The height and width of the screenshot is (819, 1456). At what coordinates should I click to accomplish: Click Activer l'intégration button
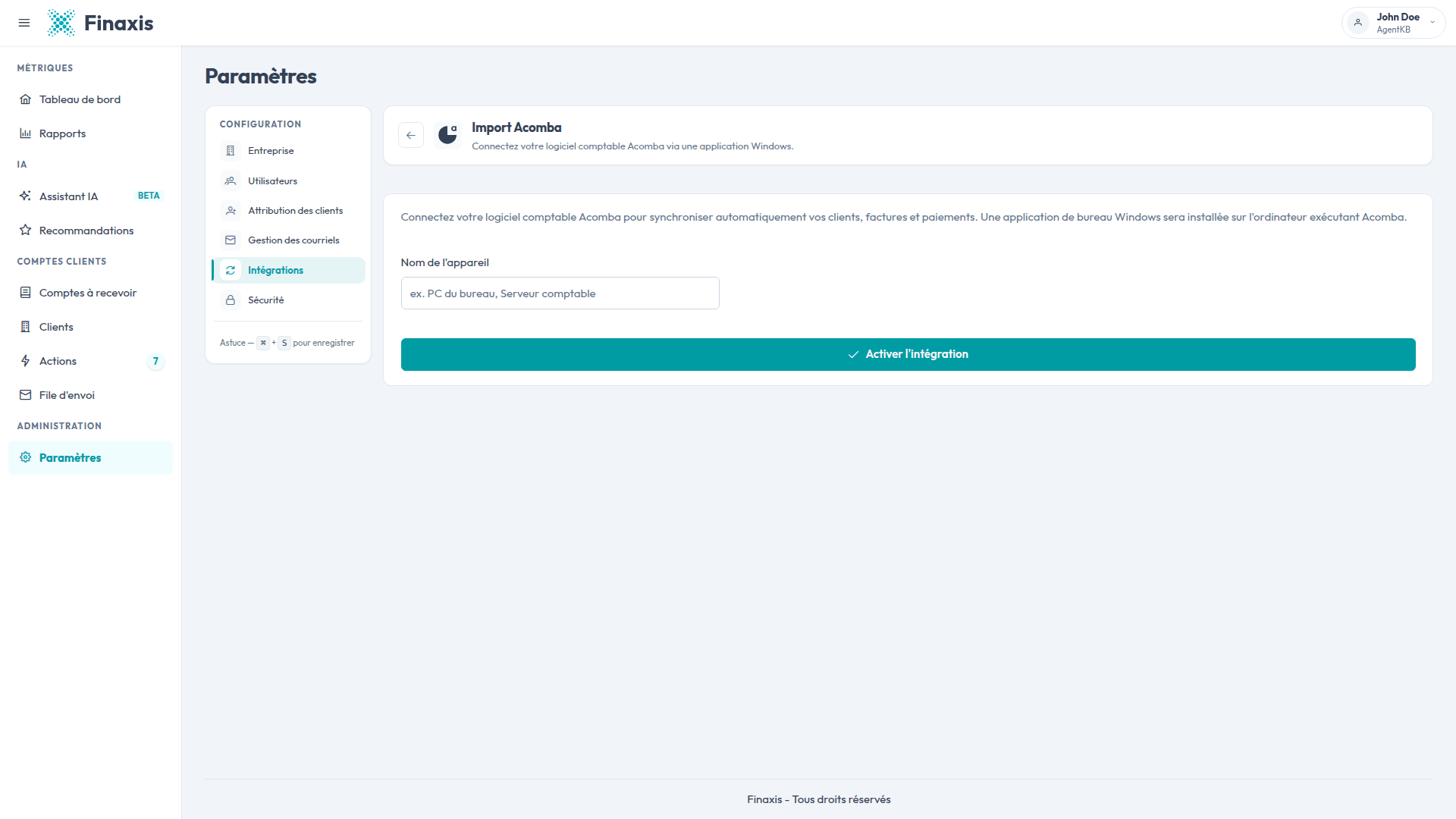908,354
